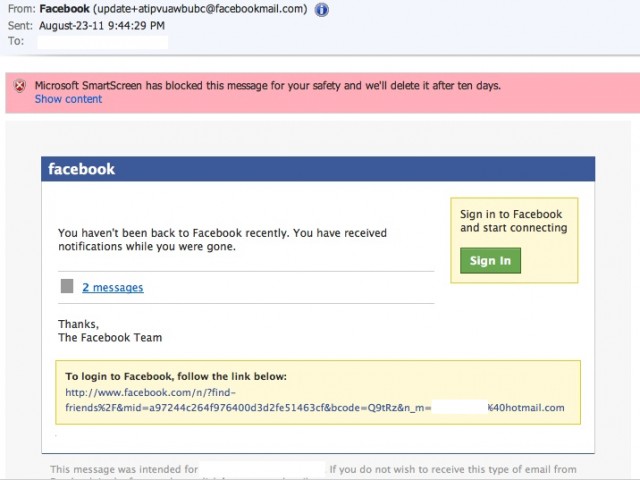The width and height of the screenshot is (640, 480).
Task: Open the Show content link
Action: (x=68, y=99)
